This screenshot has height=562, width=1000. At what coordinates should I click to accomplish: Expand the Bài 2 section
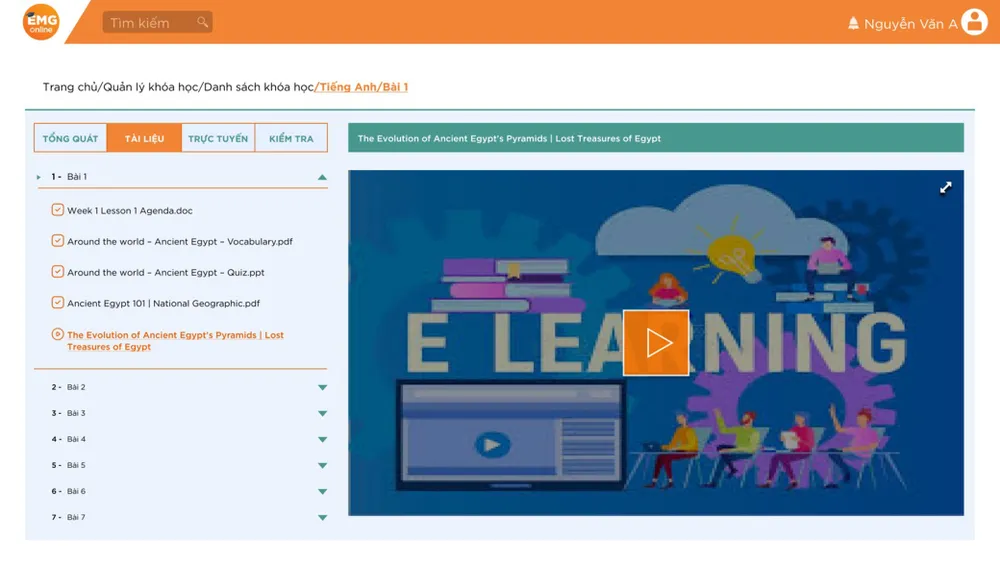tap(322, 387)
